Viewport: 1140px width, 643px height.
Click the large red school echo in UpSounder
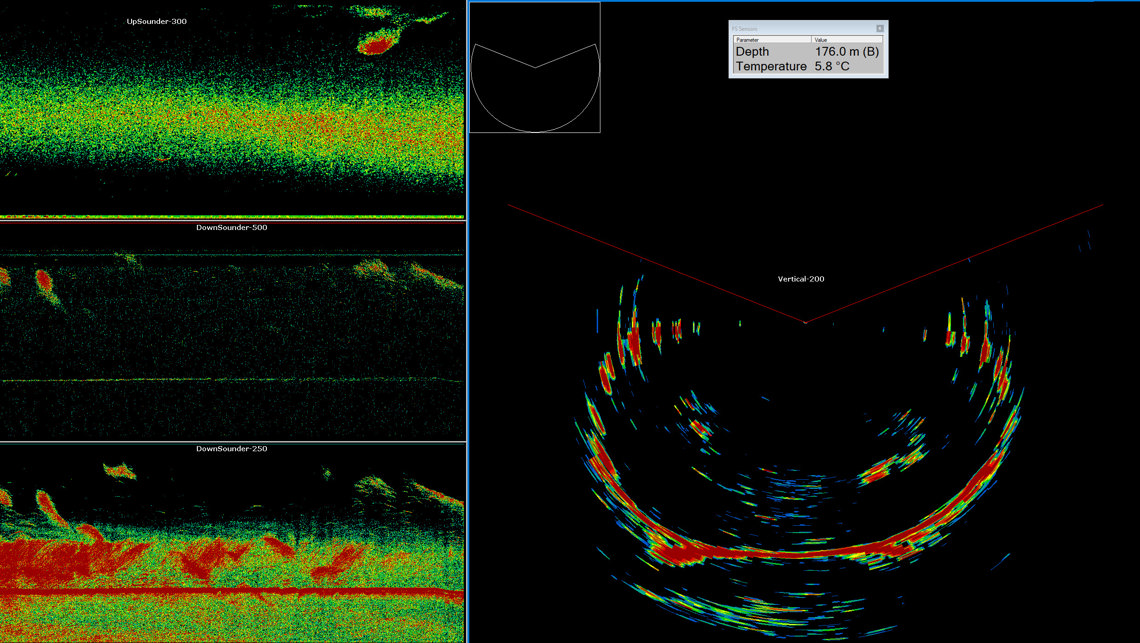point(378,43)
